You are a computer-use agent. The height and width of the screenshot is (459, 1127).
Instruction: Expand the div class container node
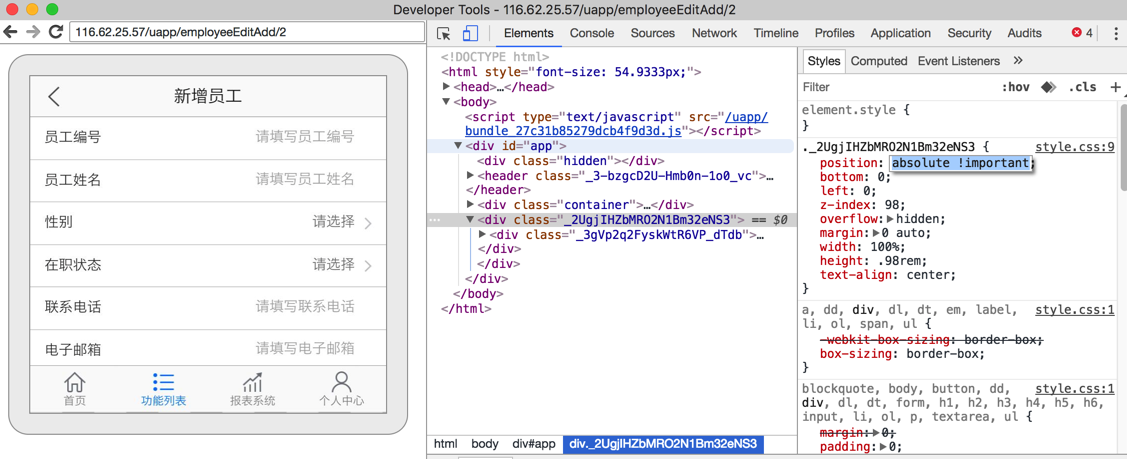tap(470, 205)
